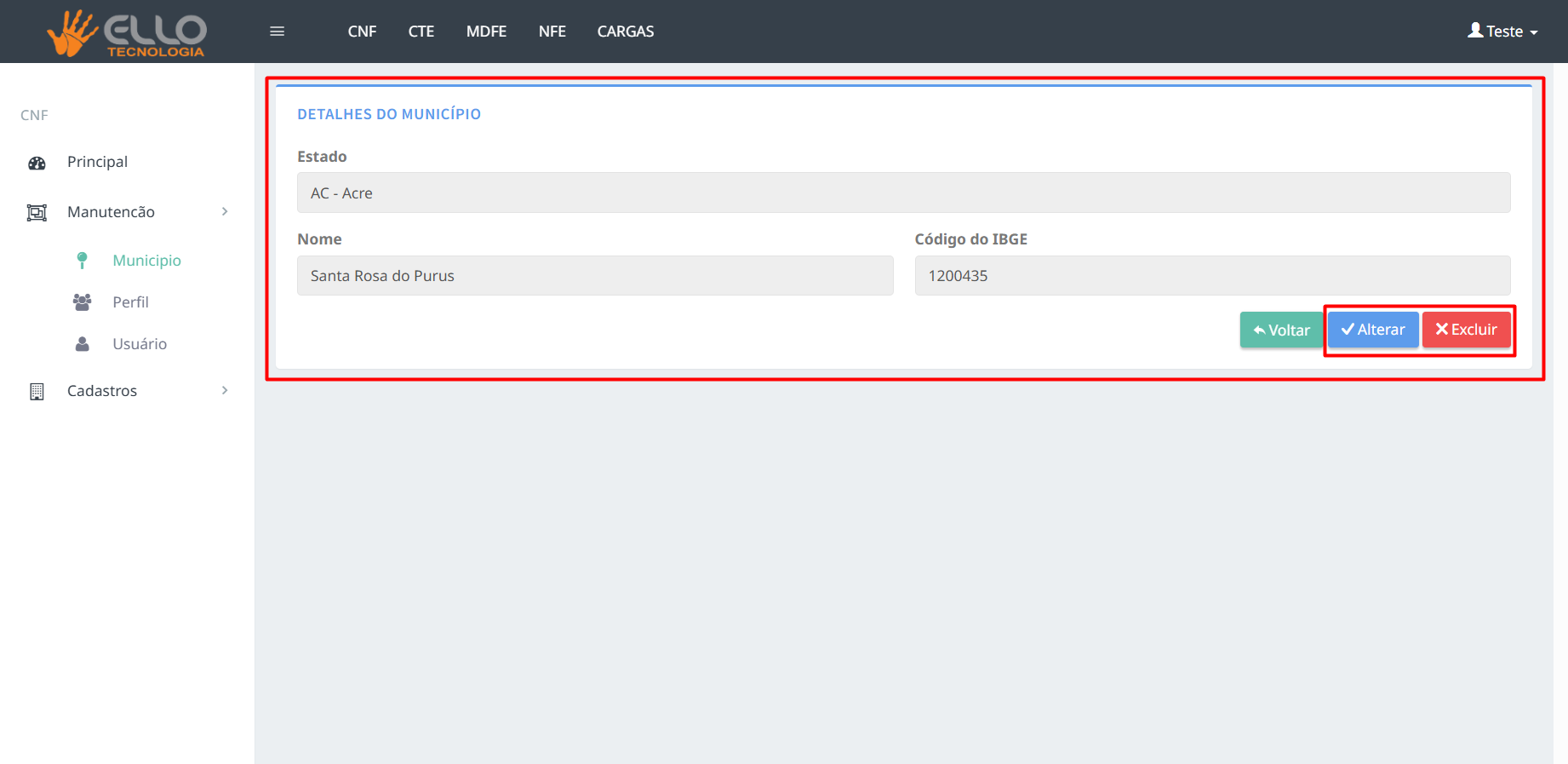
Task: Click the Municipio pin icon
Action: click(x=82, y=261)
